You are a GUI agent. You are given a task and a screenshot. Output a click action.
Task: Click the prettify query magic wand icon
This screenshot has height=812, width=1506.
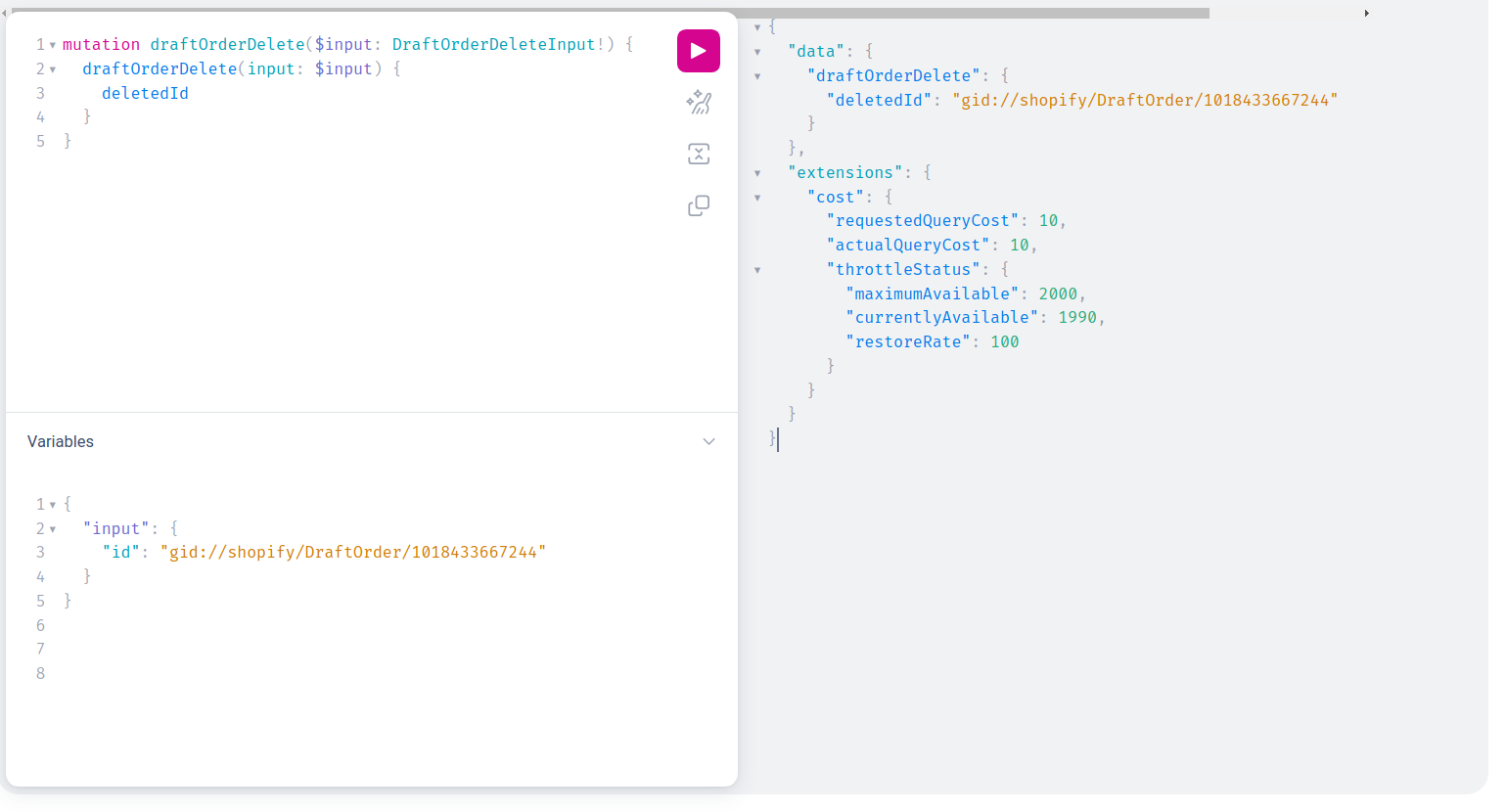pyautogui.click(x=698, y=103)
